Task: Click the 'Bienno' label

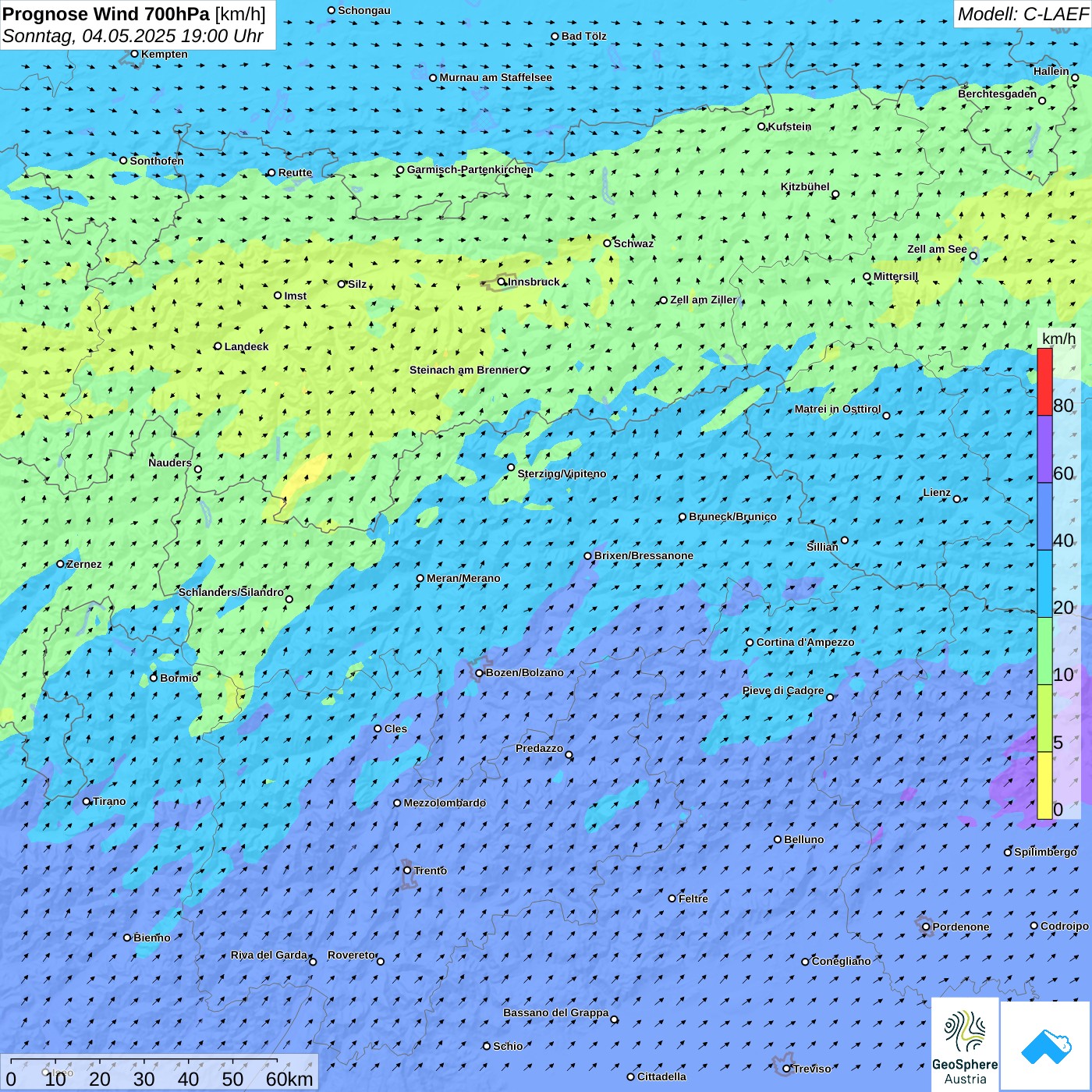Action: [151, 938]
